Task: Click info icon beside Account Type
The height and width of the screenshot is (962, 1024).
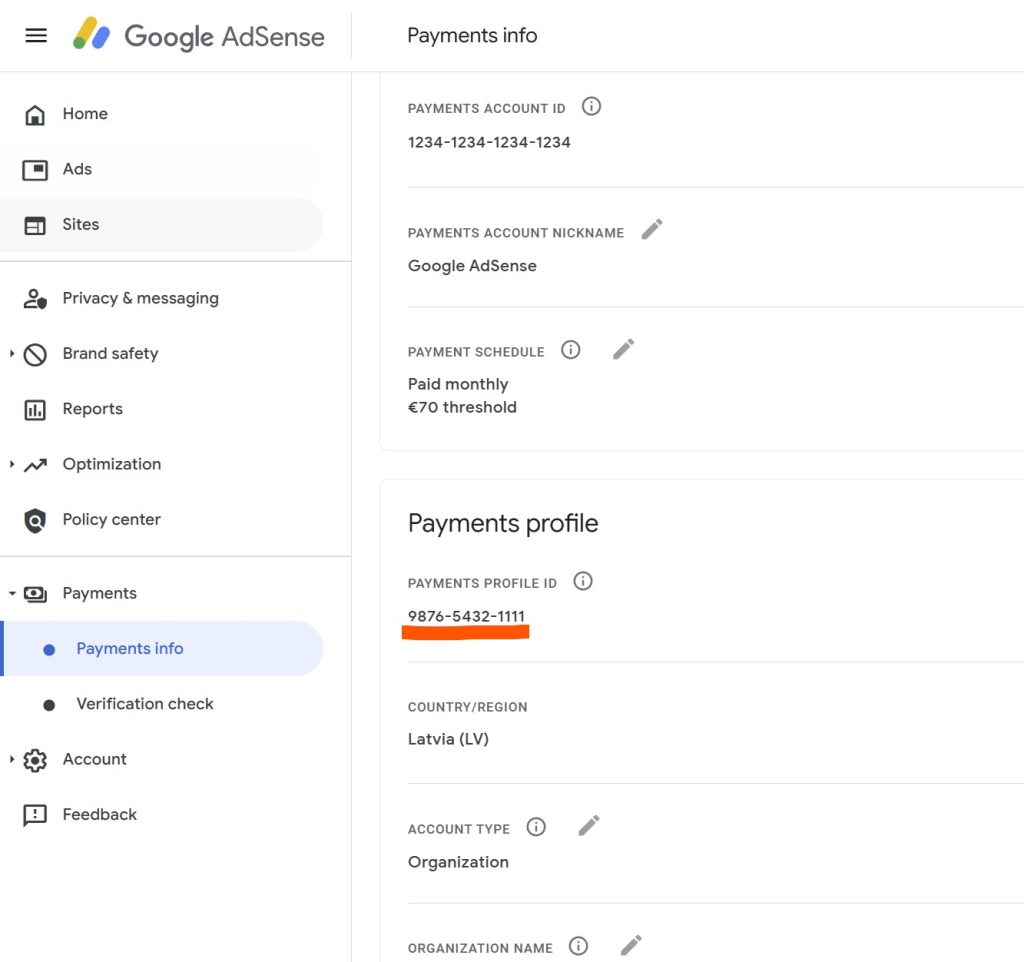Action: (x=536, y=827)
